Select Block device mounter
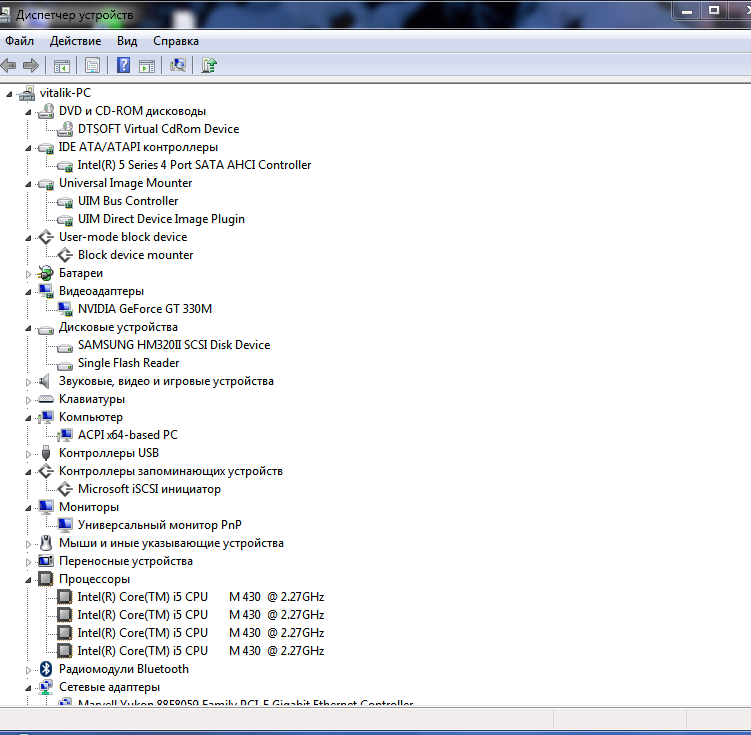 pyautogui.click(x=136, y=255)
